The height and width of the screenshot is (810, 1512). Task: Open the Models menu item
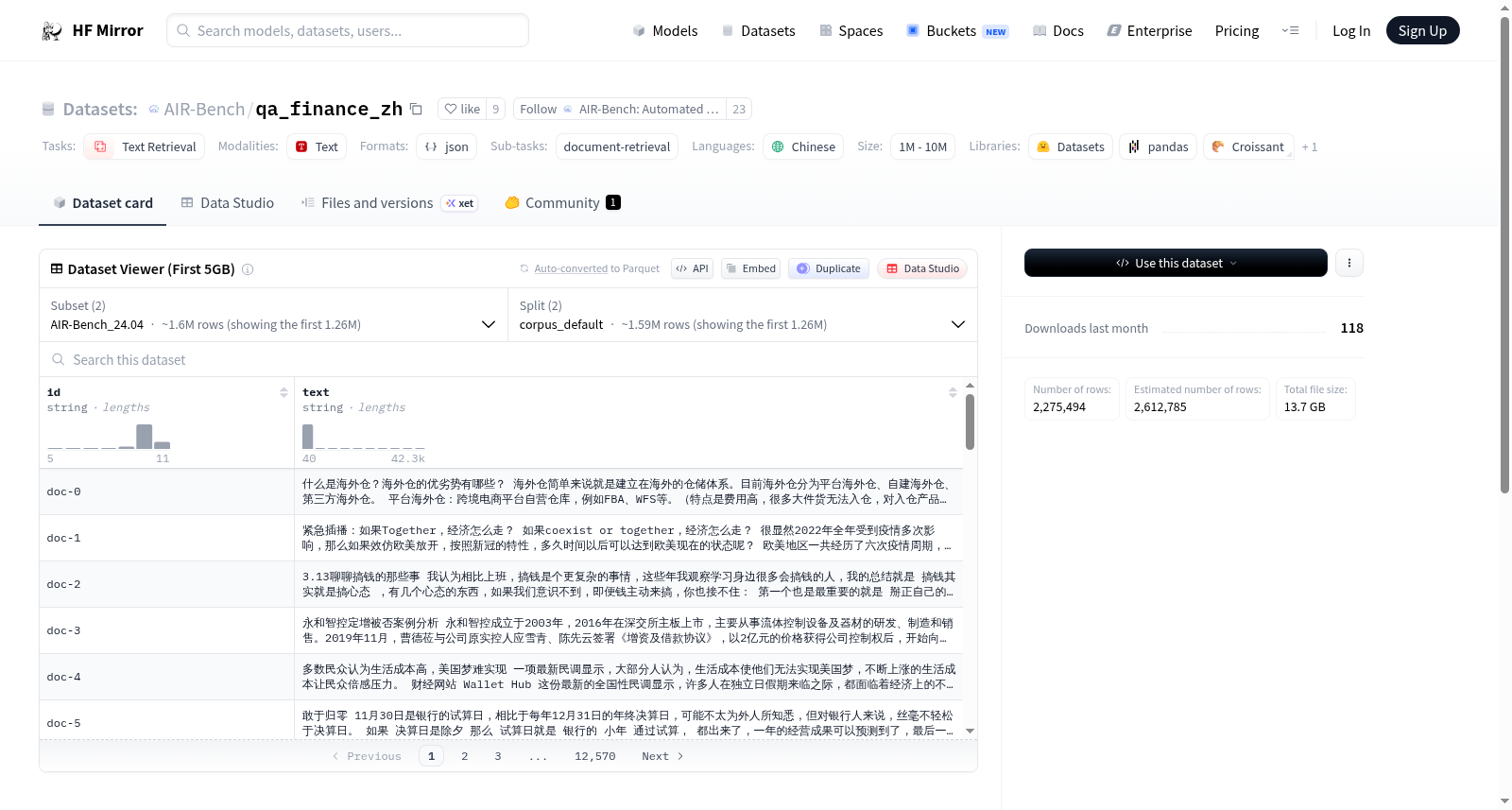pos(665,31)
